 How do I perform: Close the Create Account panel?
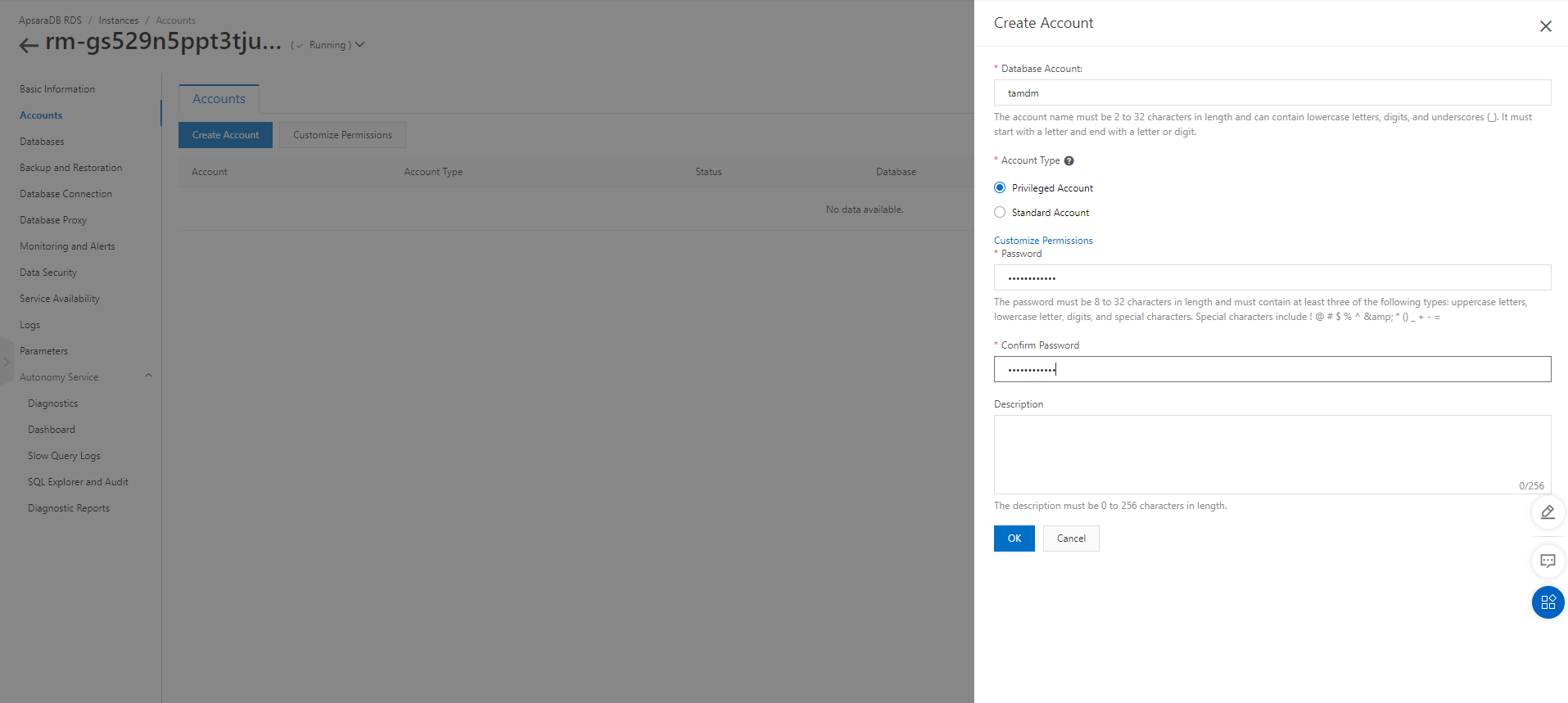tap(1545, 26)
